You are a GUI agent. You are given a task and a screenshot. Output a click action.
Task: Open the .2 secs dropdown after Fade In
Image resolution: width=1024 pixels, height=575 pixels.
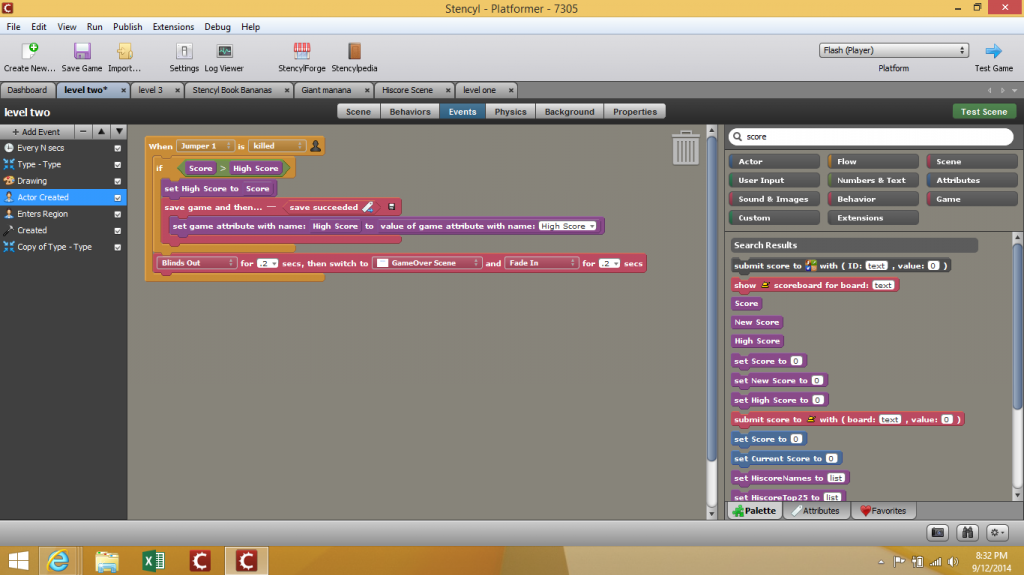[x=609, y=263]
